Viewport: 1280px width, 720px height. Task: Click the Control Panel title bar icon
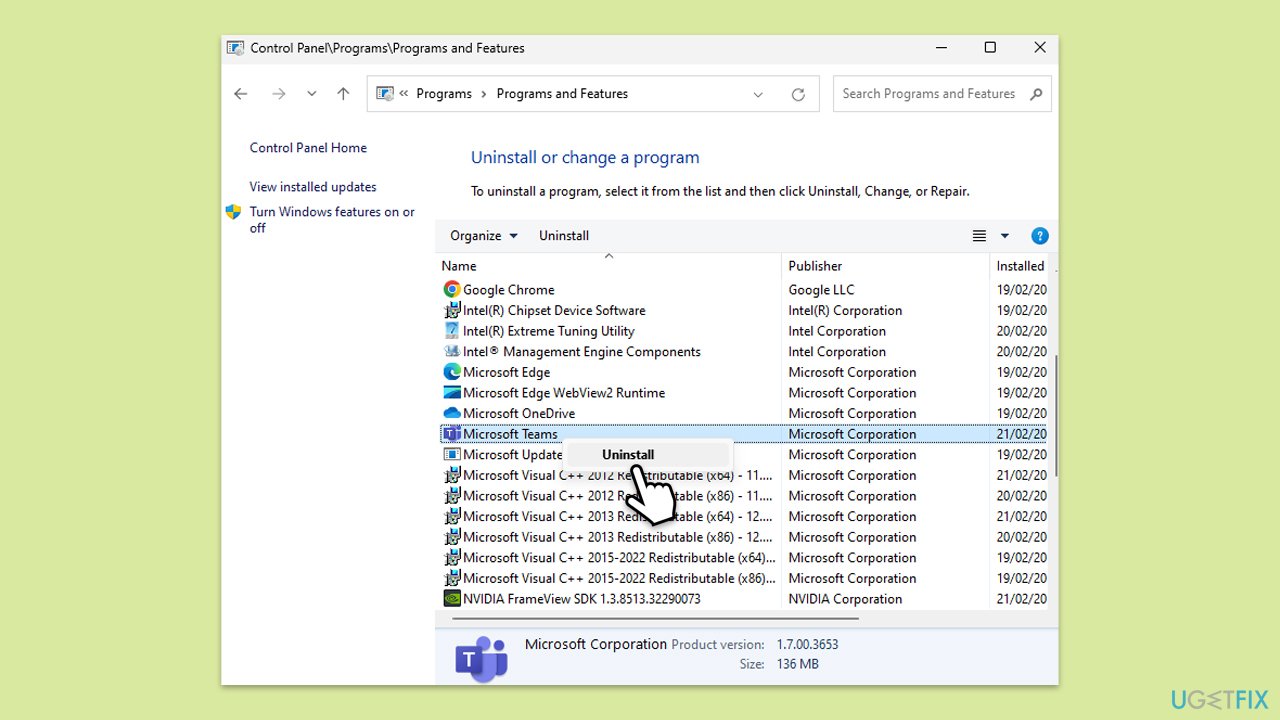coord(236,48)
